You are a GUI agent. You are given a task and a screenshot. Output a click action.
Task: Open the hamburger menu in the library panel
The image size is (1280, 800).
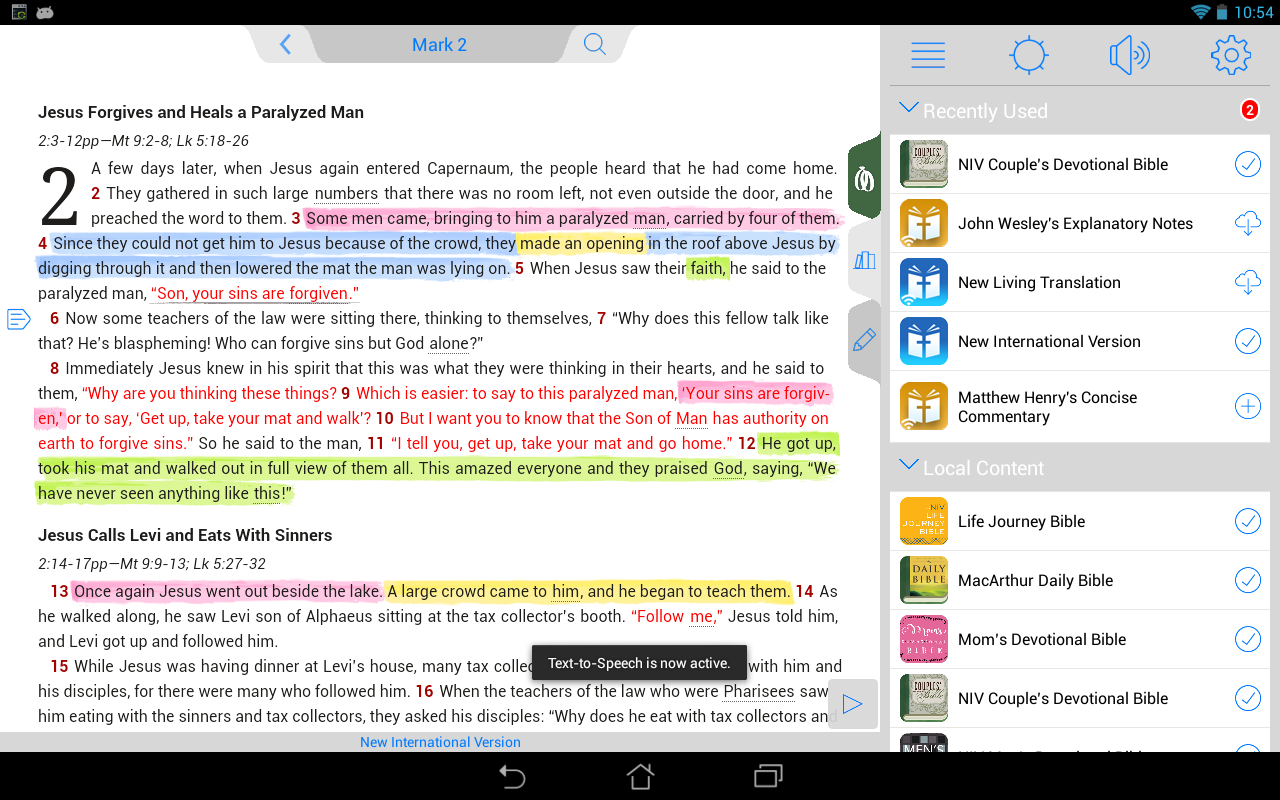coord(928,55)
